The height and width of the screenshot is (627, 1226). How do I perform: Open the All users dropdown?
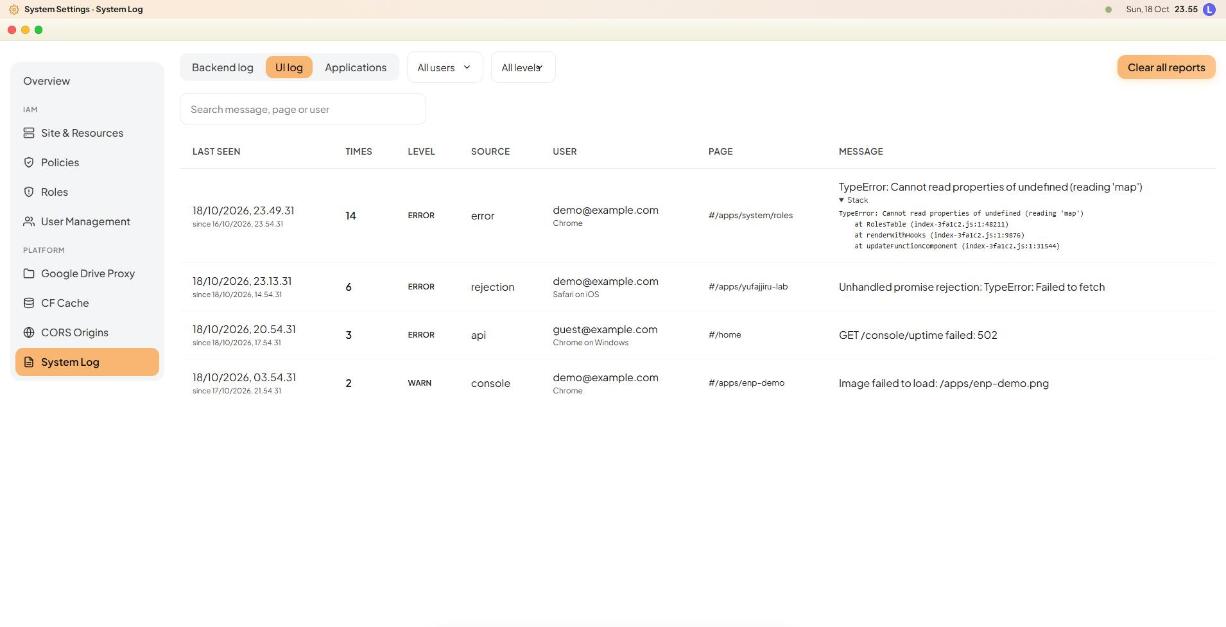pos(444,67)
